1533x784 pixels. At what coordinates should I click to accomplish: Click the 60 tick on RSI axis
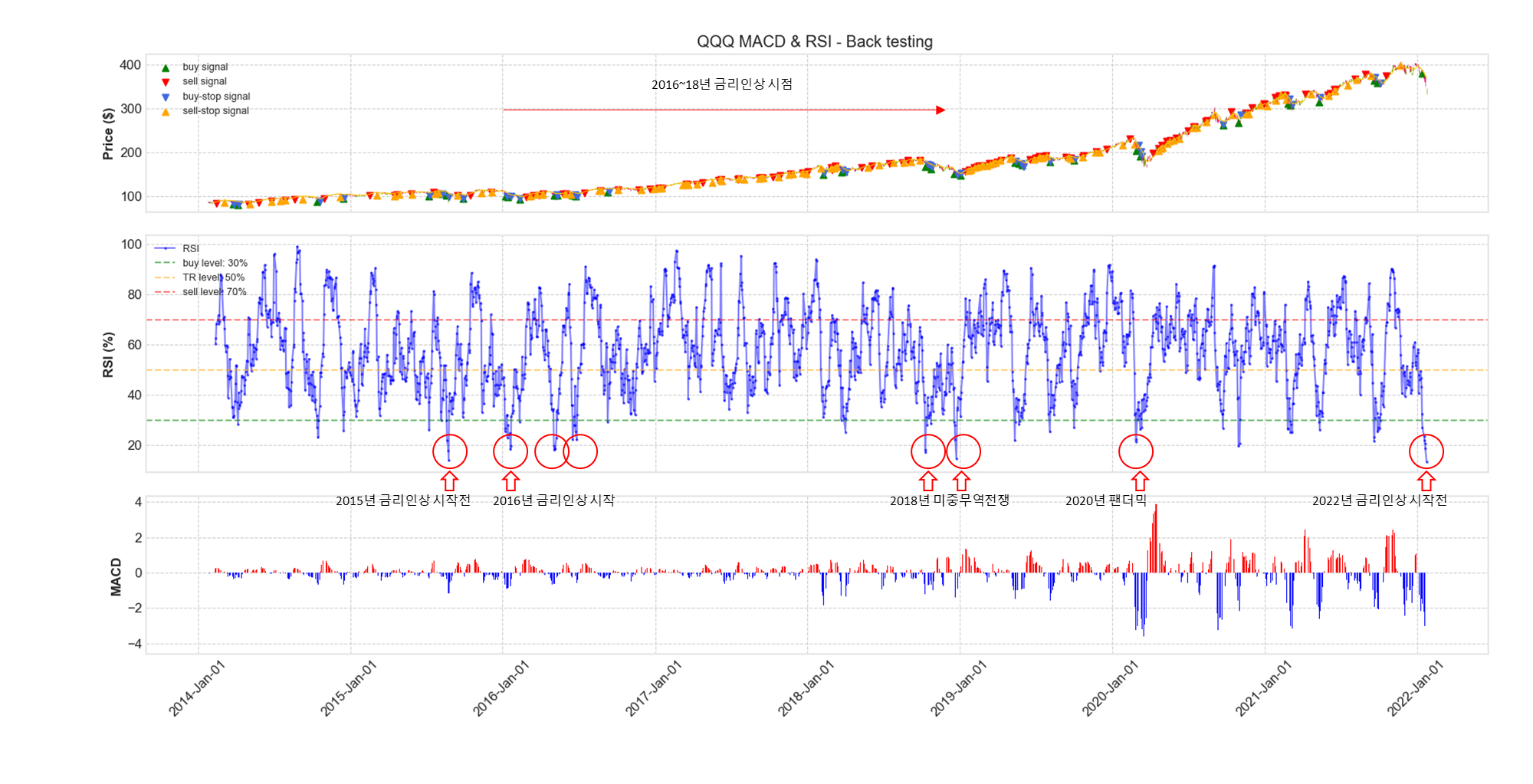click(x=134, y=345)
